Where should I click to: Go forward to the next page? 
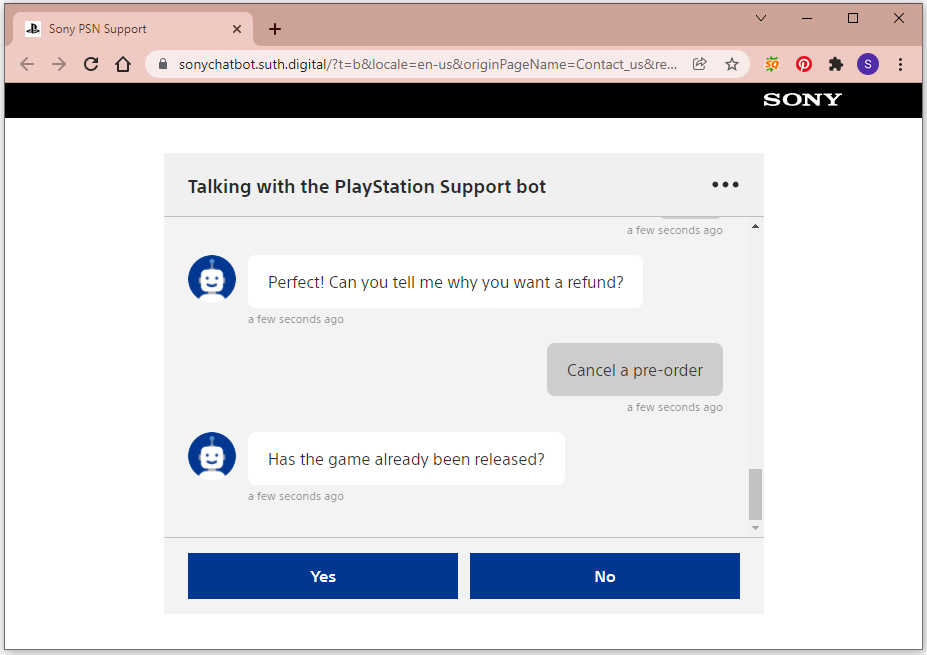[59, 64]
